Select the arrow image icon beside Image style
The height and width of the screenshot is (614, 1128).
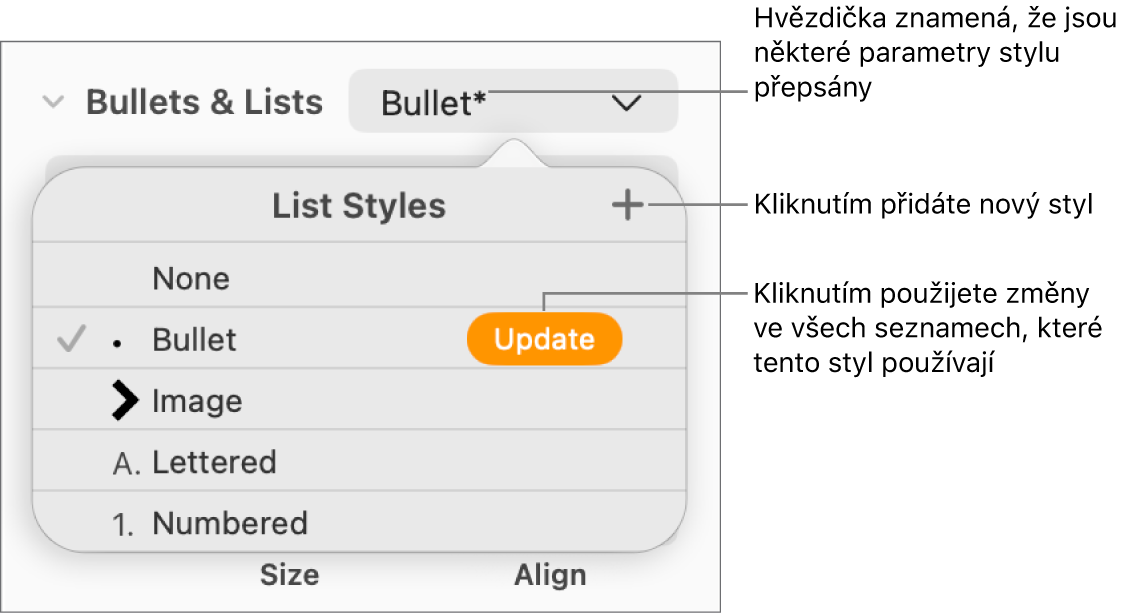click(x=124, y=400)
